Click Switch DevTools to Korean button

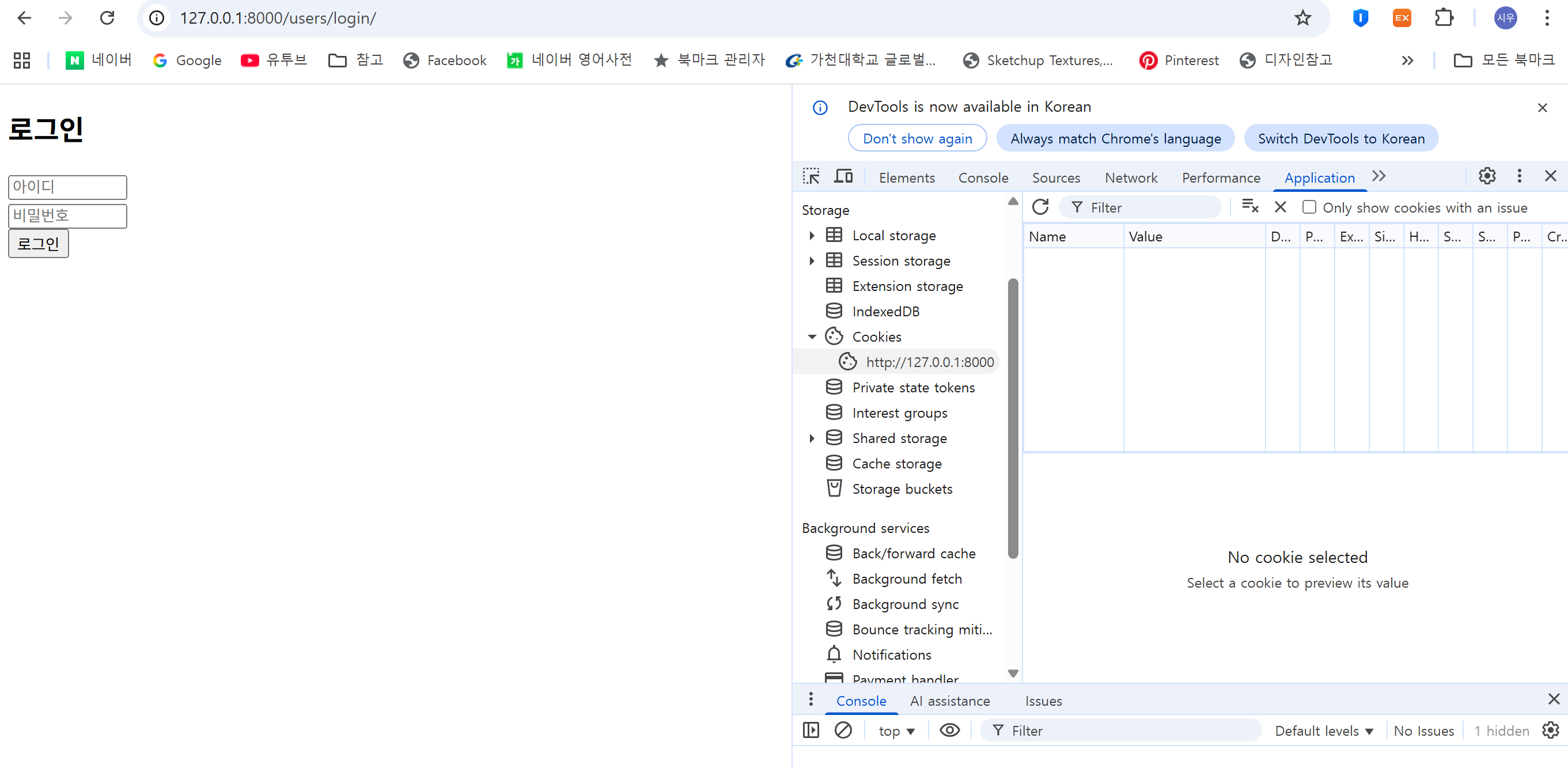1341,139
